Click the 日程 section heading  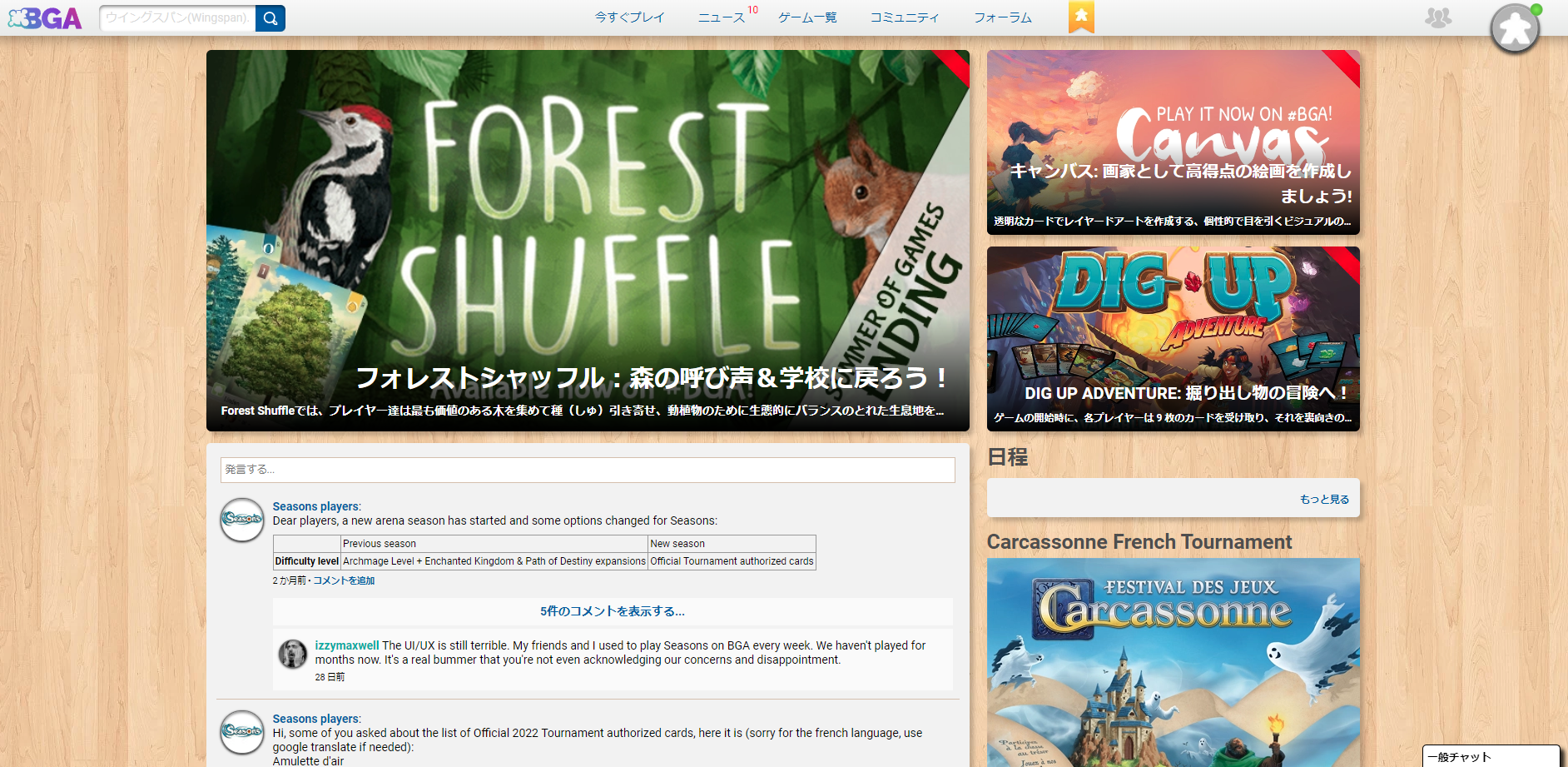coord(1008,456)
